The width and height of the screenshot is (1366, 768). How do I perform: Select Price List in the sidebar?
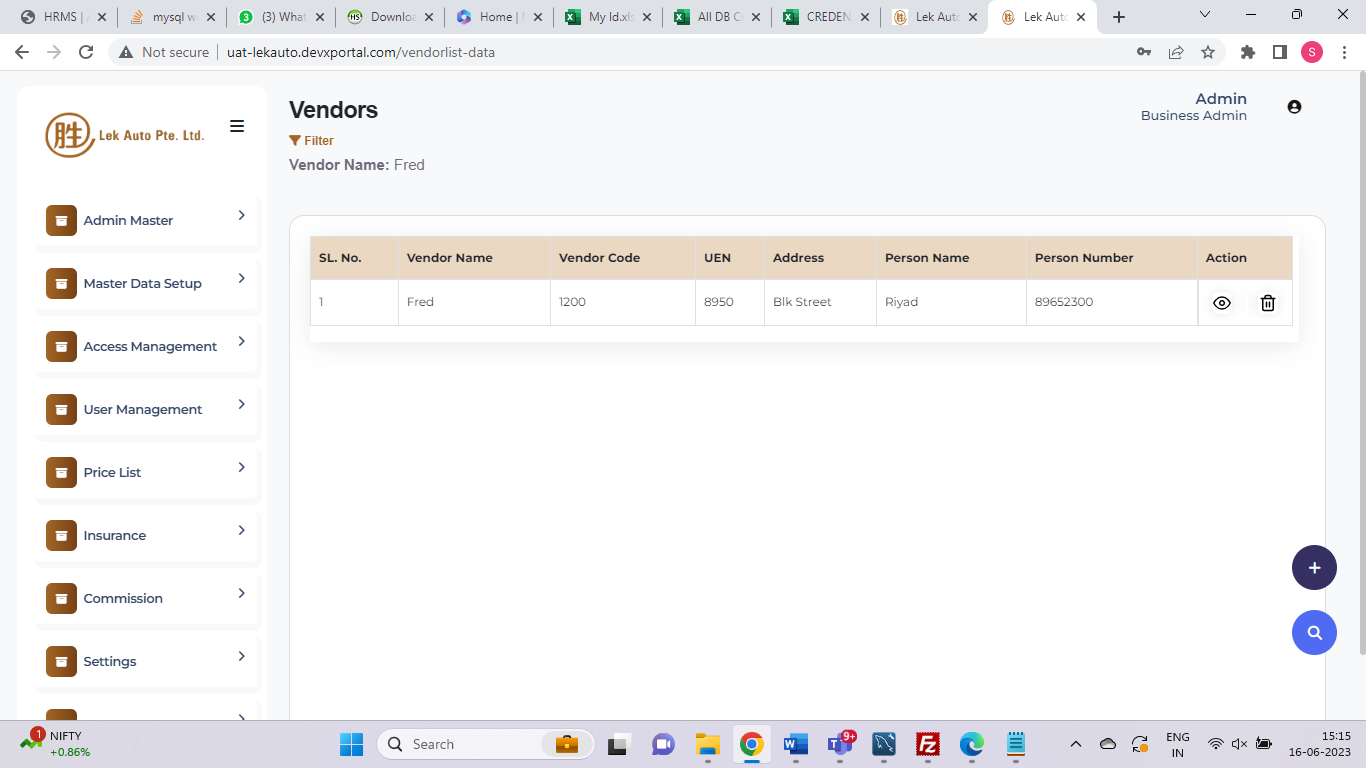pyautogui.click(x=112, y=472)
